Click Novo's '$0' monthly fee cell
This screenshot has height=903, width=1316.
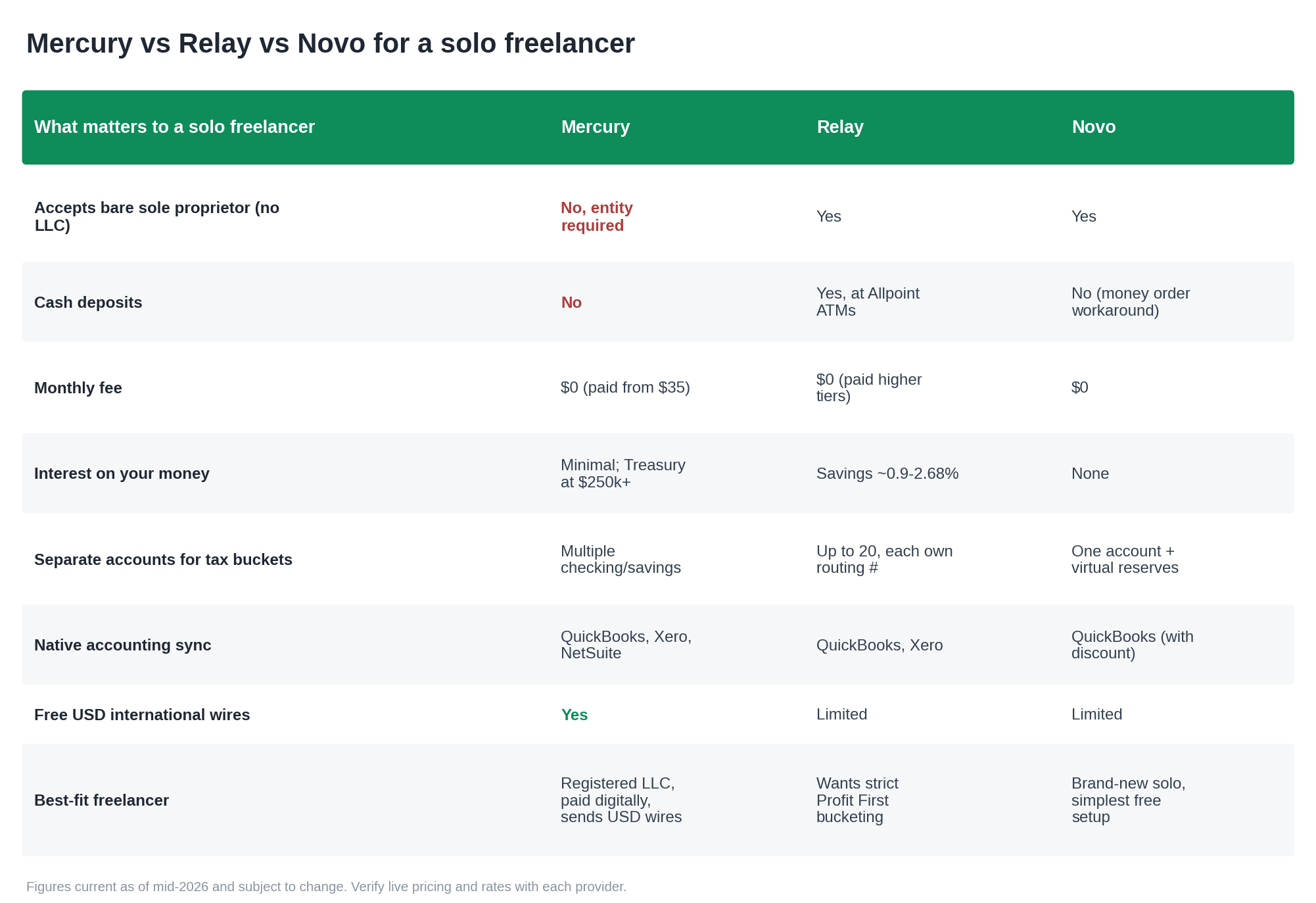tap(1080, 387)
